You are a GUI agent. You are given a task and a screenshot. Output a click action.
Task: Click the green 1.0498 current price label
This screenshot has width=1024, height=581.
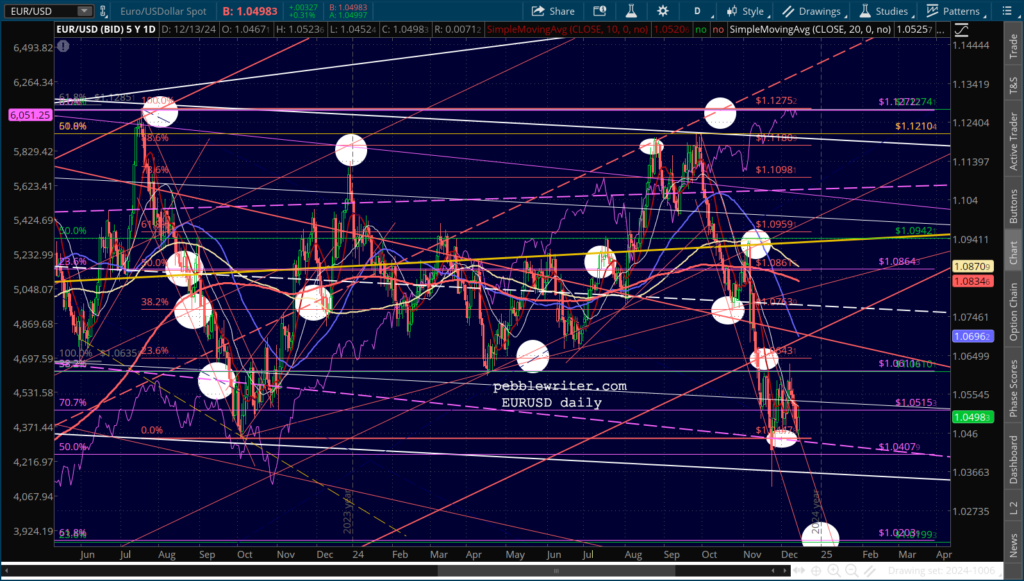(973, 417)
